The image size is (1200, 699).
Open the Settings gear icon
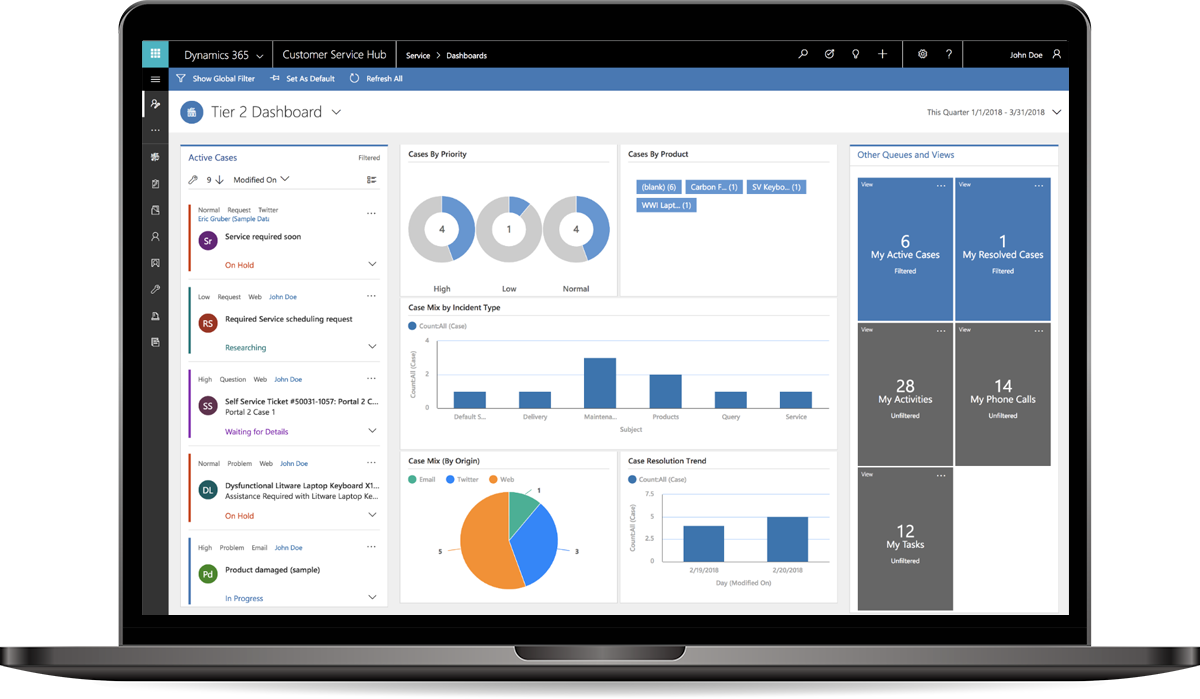click(x=922, y=54)
